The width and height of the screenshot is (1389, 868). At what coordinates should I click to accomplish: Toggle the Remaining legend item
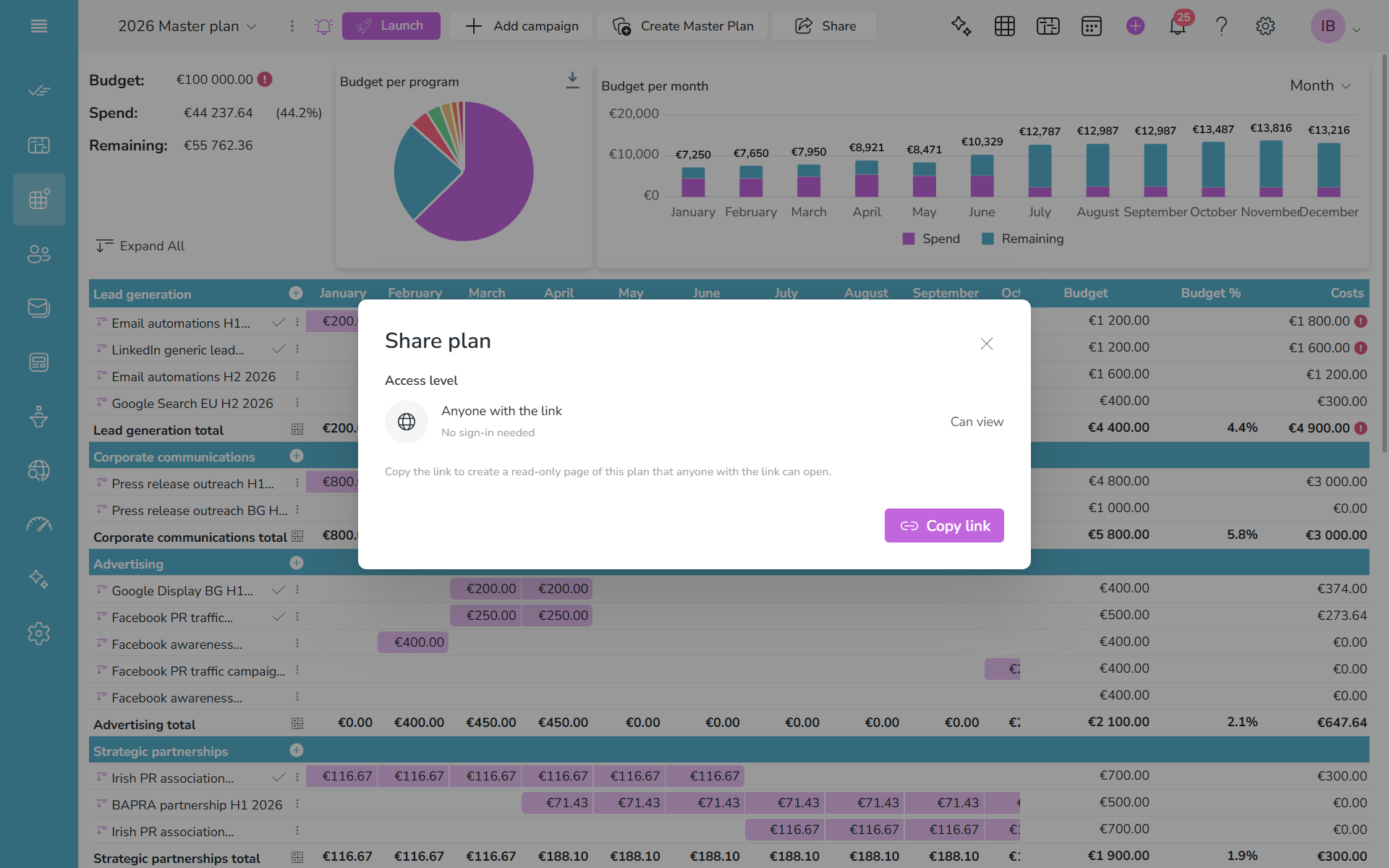point(1022,239)
